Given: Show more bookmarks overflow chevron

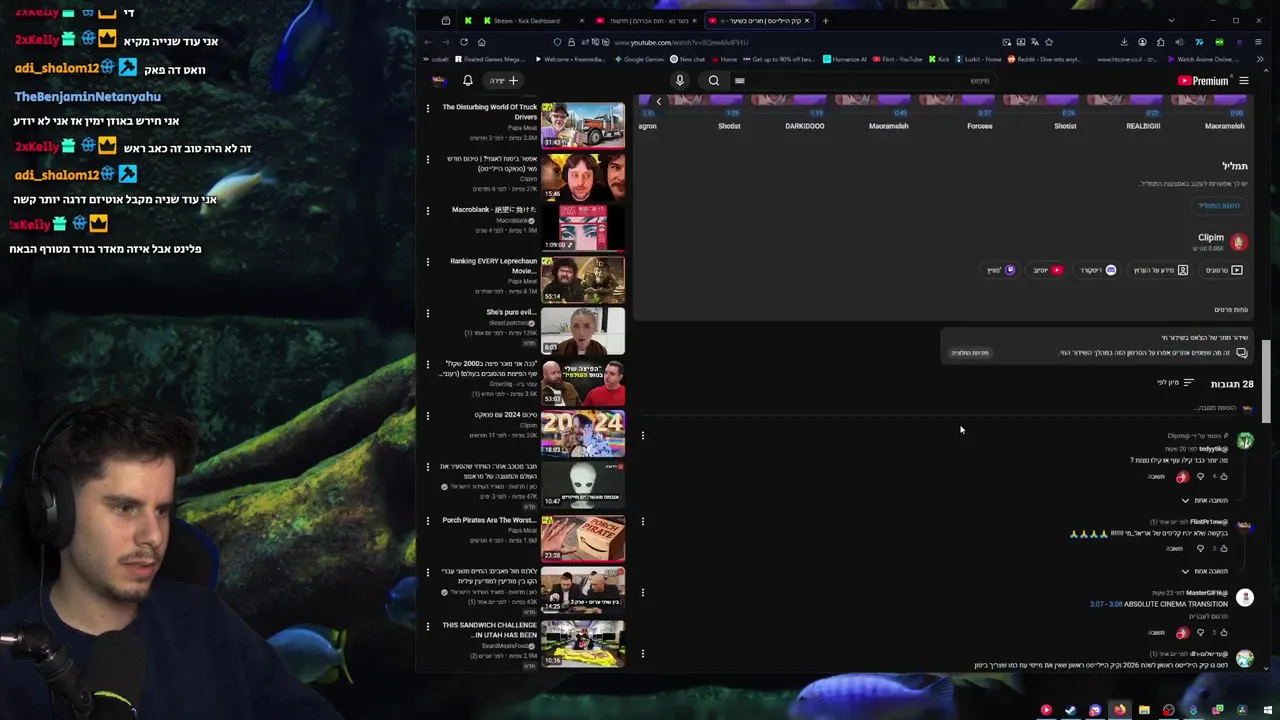Looking at the screenshot, I should pyautogui.click(x=1259, y=59).
